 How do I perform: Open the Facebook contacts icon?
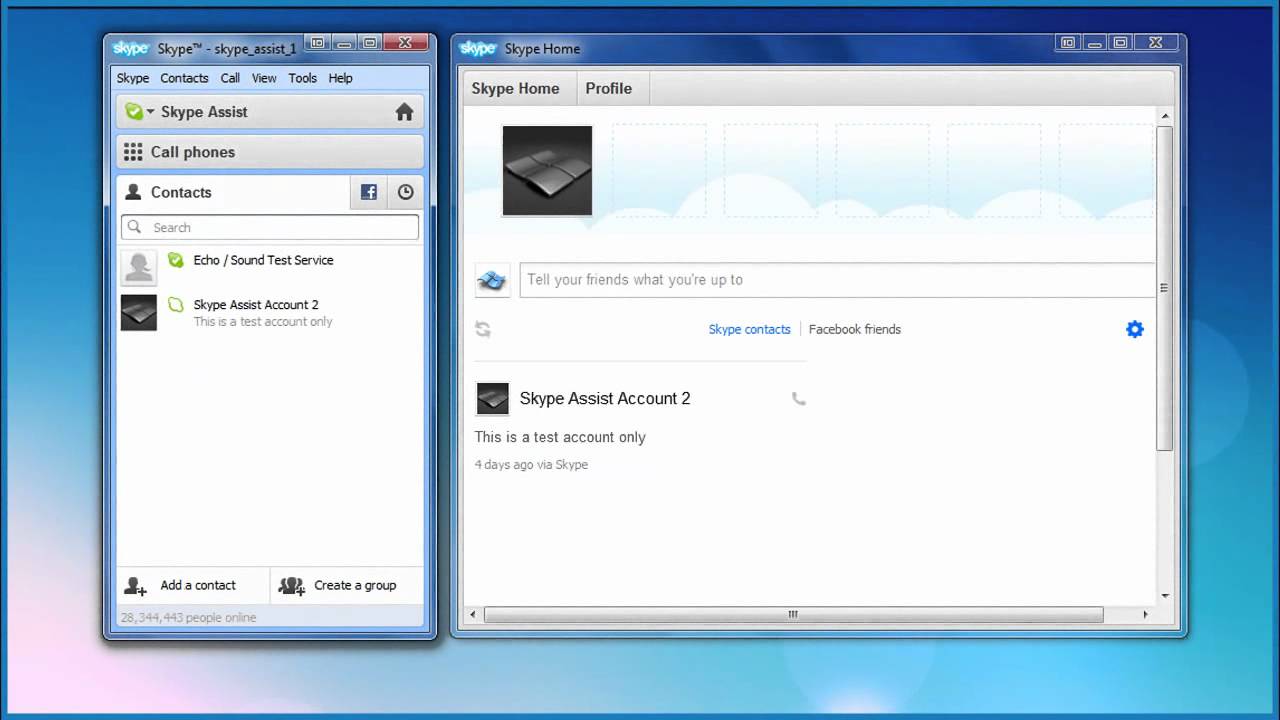369,192
